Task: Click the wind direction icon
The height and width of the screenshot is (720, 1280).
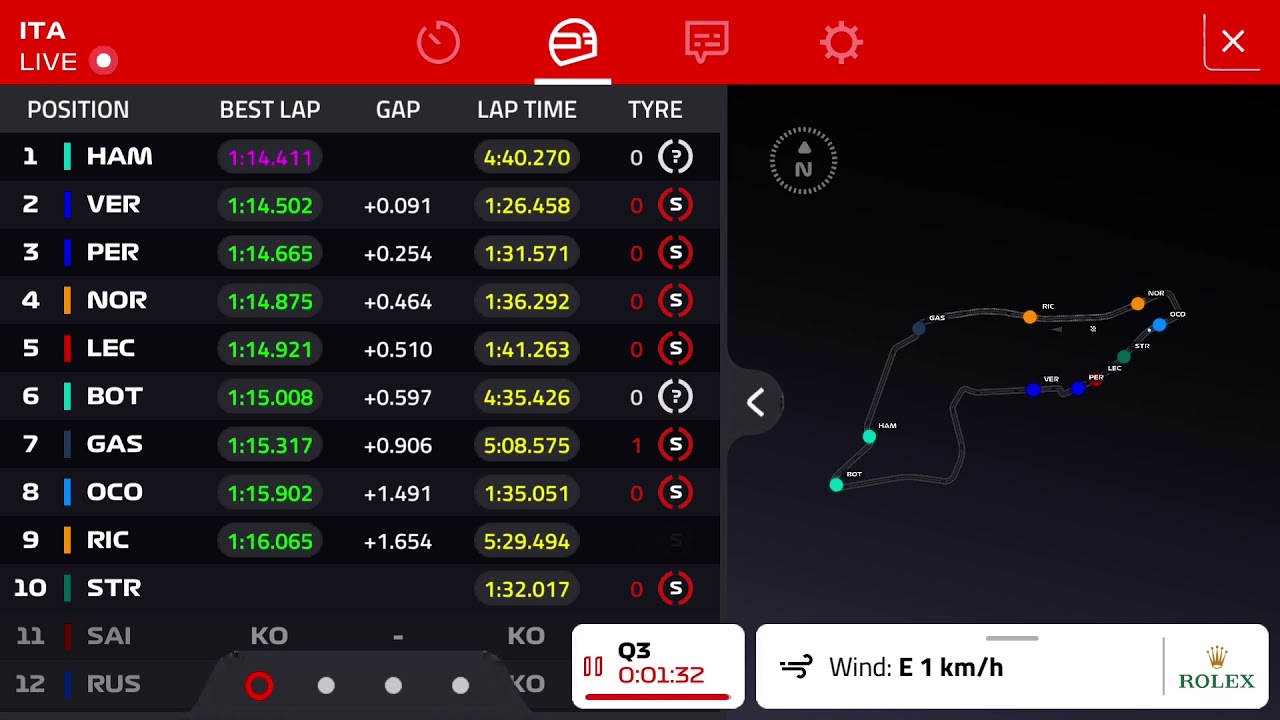Action: (x=796, y=667)
